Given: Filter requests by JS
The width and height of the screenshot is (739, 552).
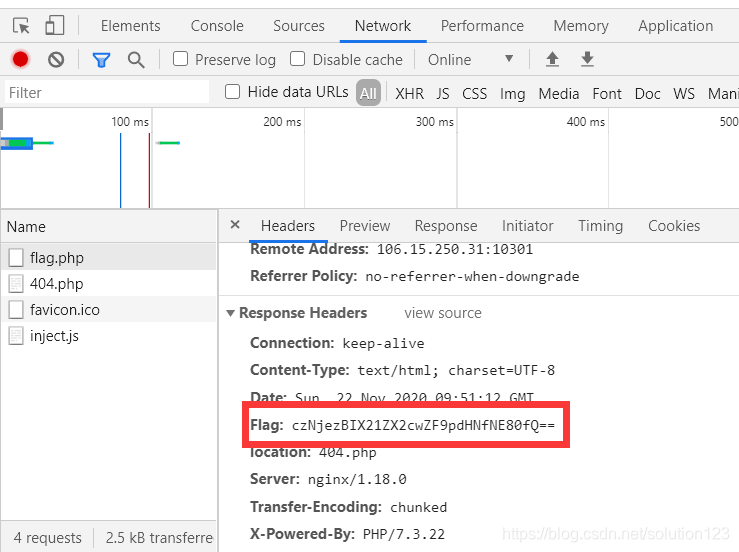Looking at the screenshot, I should coord(443,93).
